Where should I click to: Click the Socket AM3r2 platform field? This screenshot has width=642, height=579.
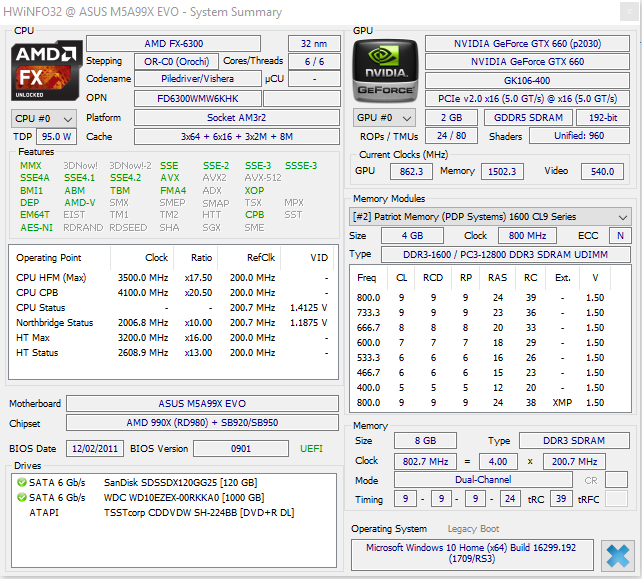click(237, 118)
